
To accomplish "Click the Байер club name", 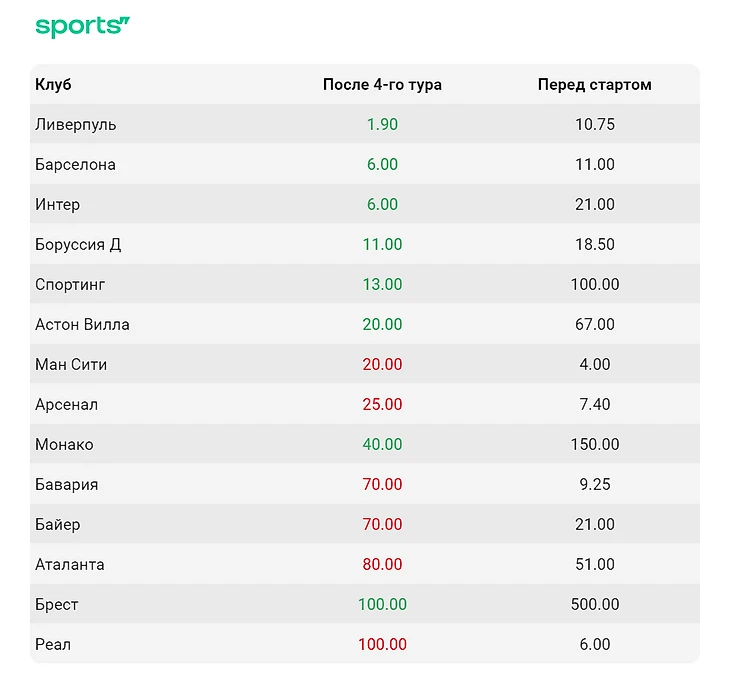I will pyautogui.click(x=57, y=525).
